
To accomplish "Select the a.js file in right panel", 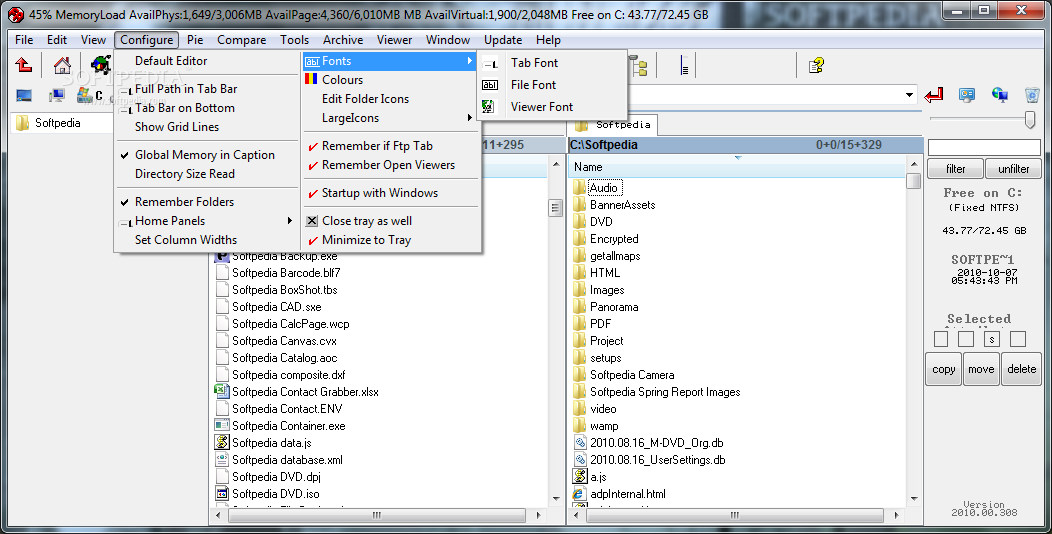I will click(598, 477).
